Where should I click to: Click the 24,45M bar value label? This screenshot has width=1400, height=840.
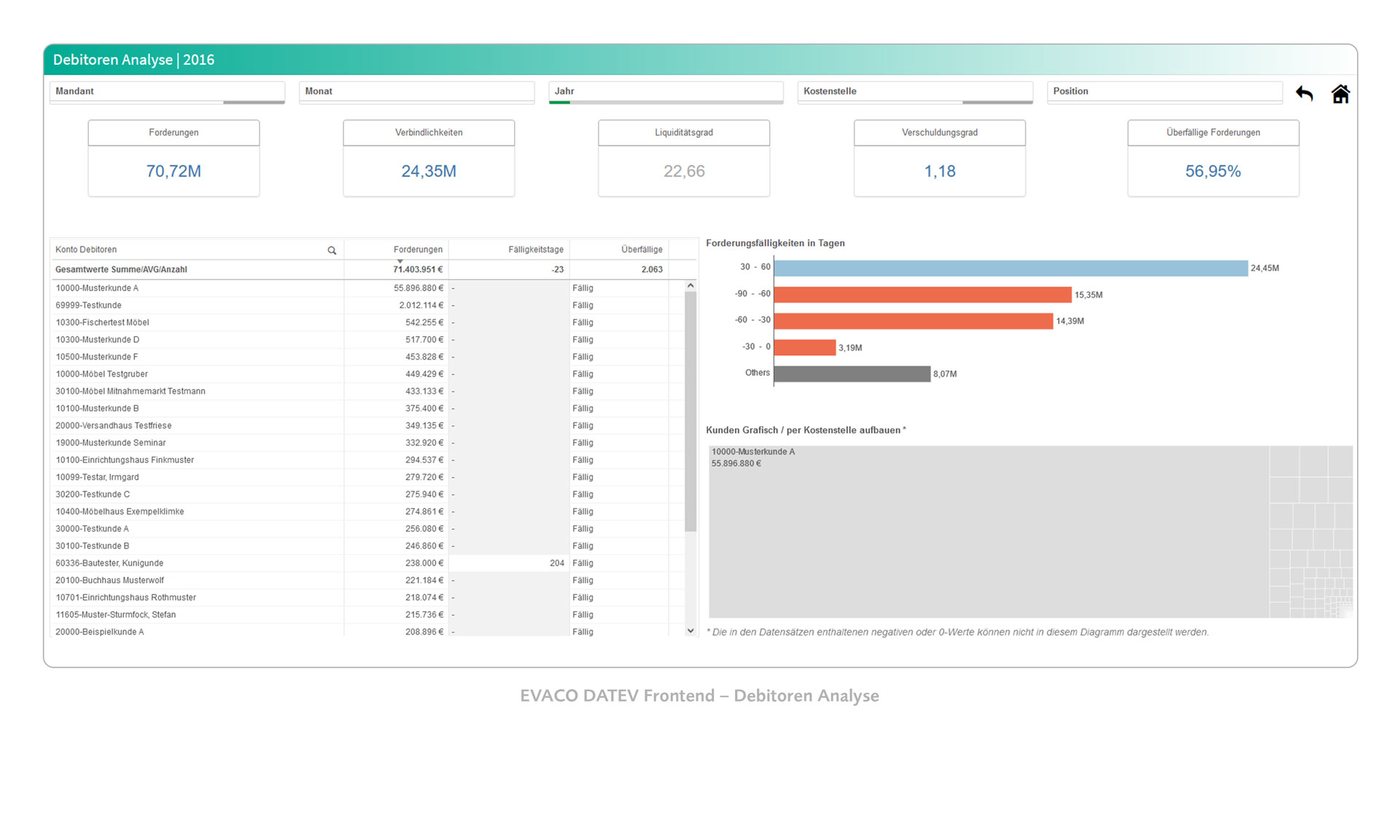coord(1264,268)
